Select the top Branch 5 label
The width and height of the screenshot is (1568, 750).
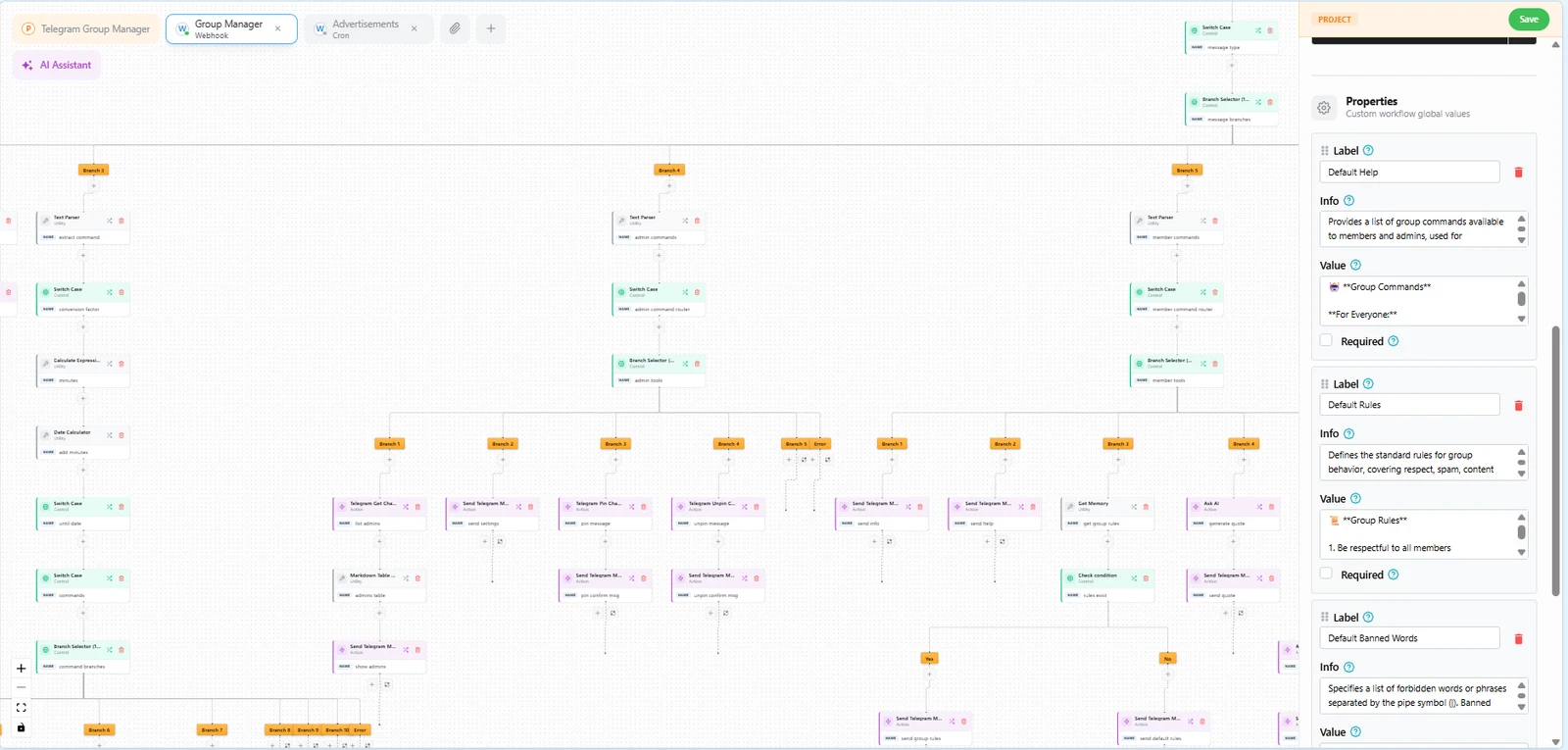1188,171
